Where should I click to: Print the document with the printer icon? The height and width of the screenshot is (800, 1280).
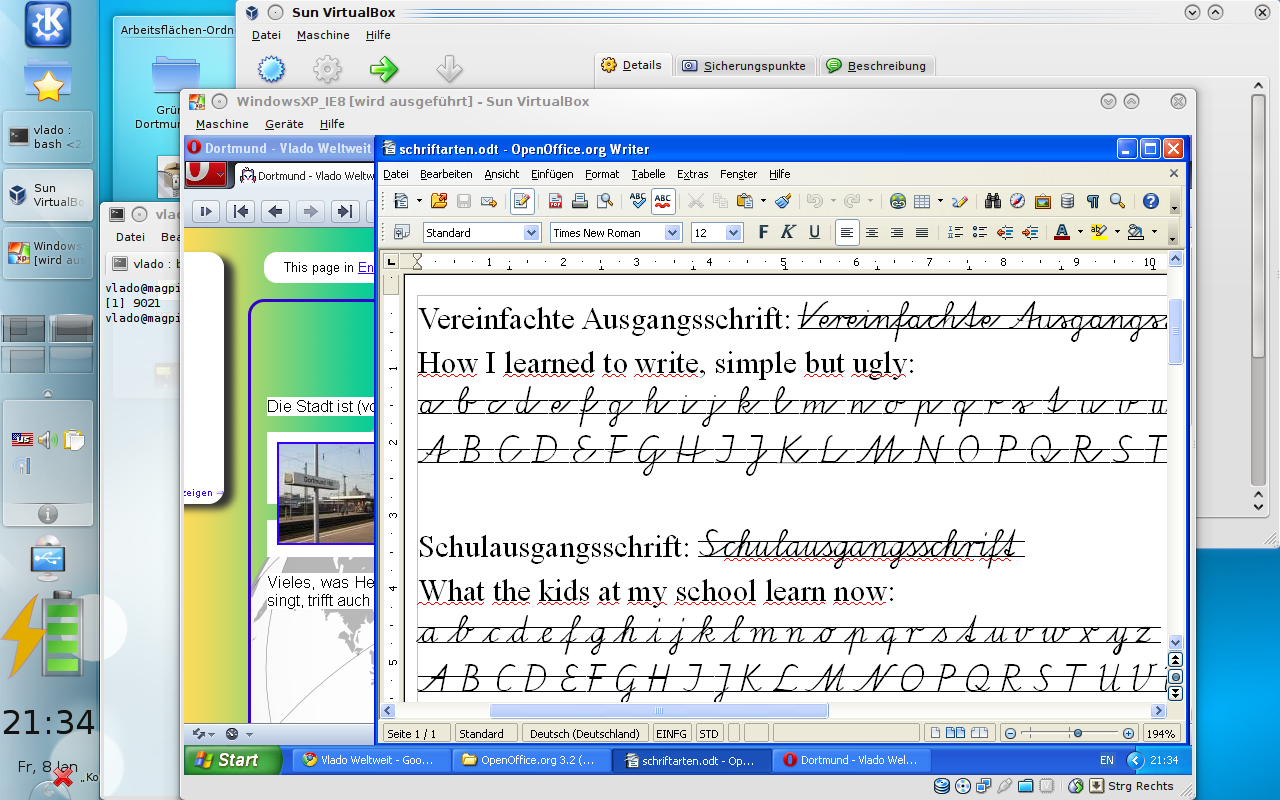(x=580, y=201)
